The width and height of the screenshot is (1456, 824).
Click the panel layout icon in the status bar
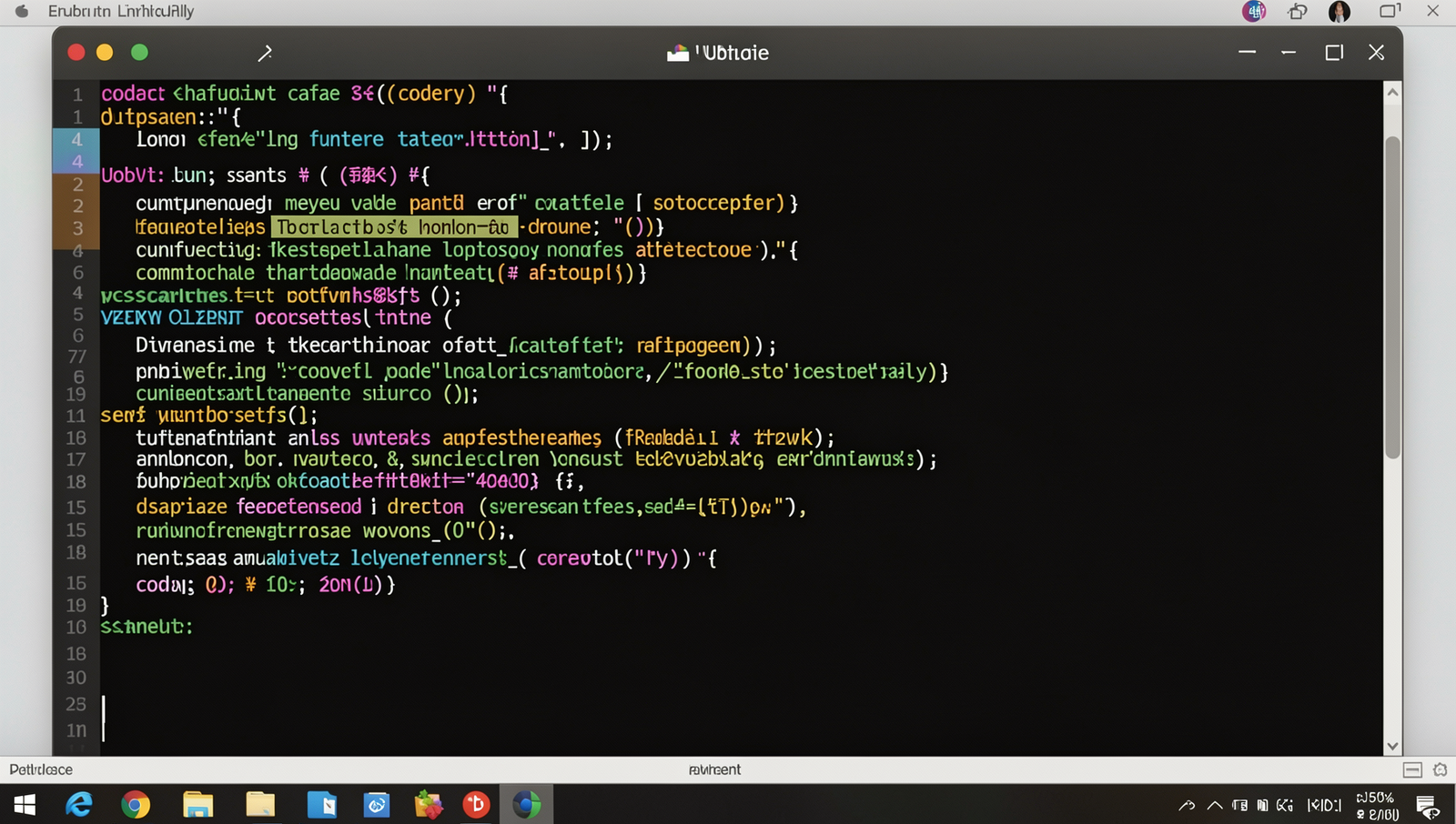1412,769
